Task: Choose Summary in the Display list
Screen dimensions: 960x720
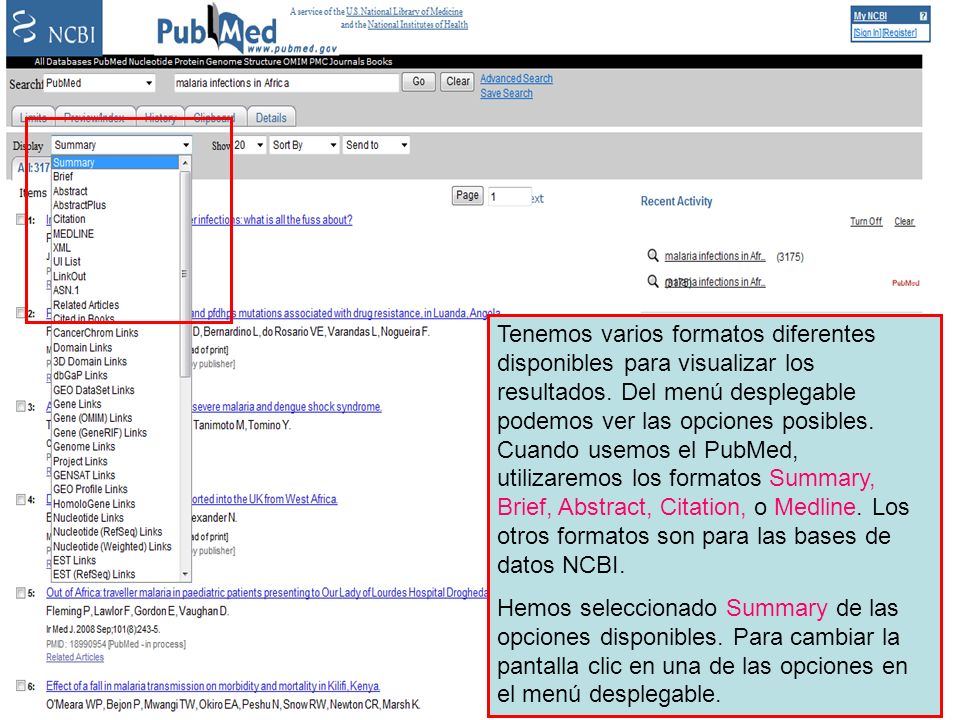Action: click(x=115, y=162)
